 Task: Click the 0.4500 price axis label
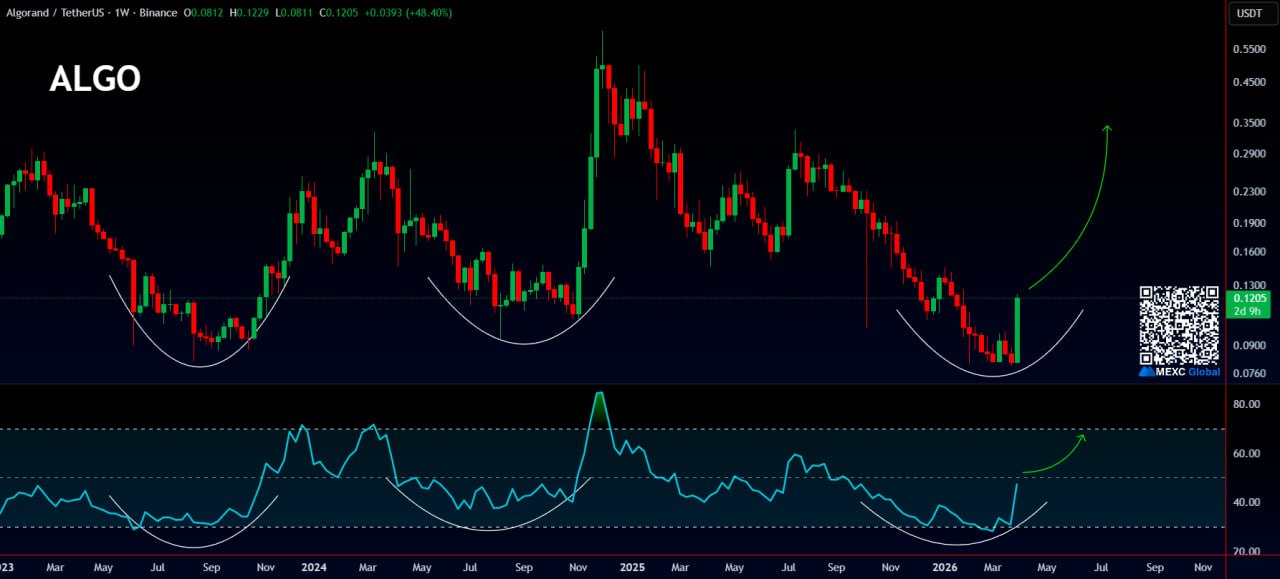click(x=1250, y=83)
